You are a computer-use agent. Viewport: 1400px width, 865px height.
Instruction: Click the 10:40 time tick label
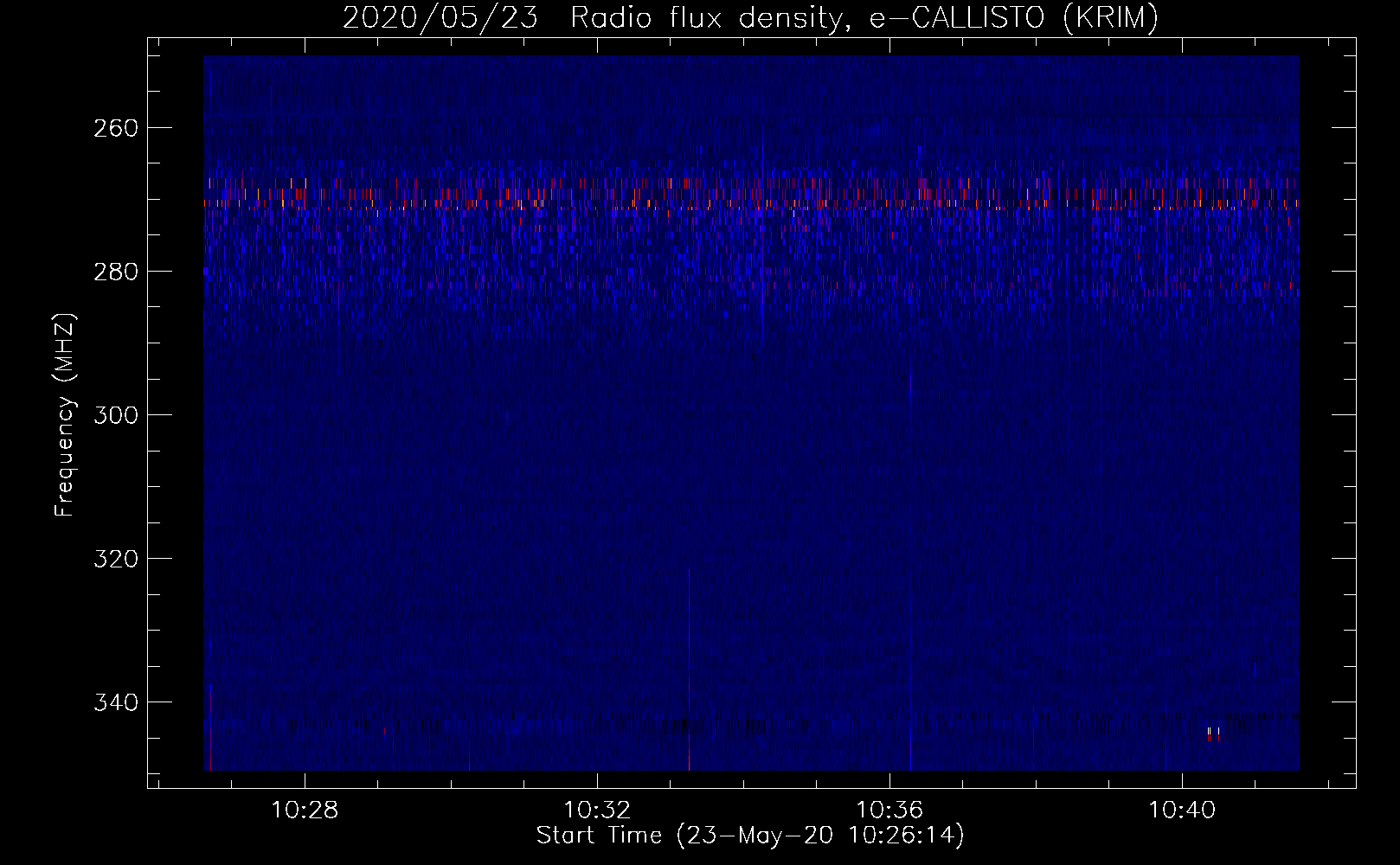click(1182, 811)
